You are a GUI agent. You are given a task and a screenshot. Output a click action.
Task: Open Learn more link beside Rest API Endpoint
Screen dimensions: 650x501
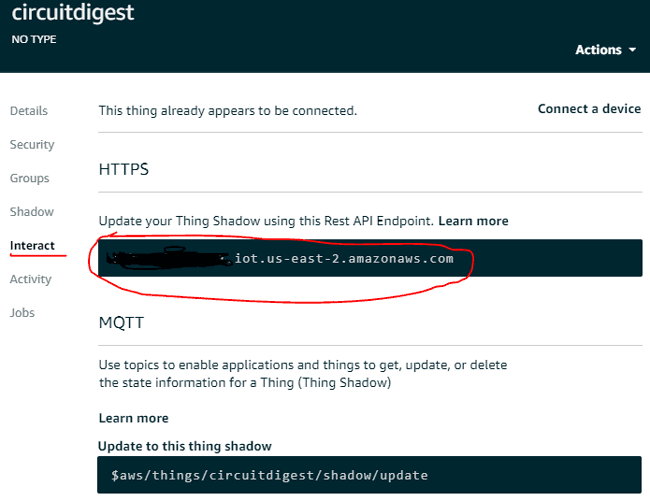tap(473, 221)
